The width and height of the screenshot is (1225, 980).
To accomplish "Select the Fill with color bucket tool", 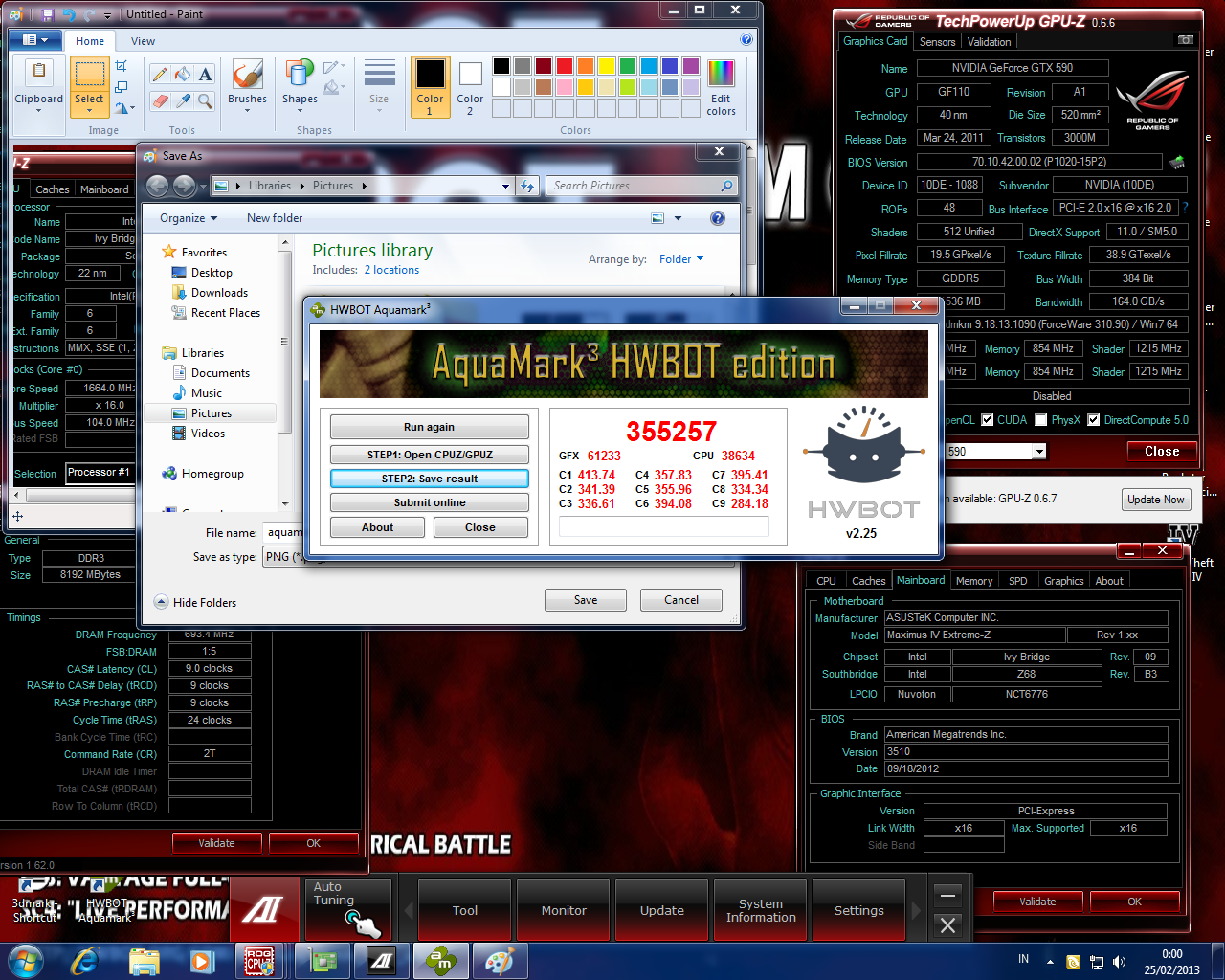I will 183,75.
